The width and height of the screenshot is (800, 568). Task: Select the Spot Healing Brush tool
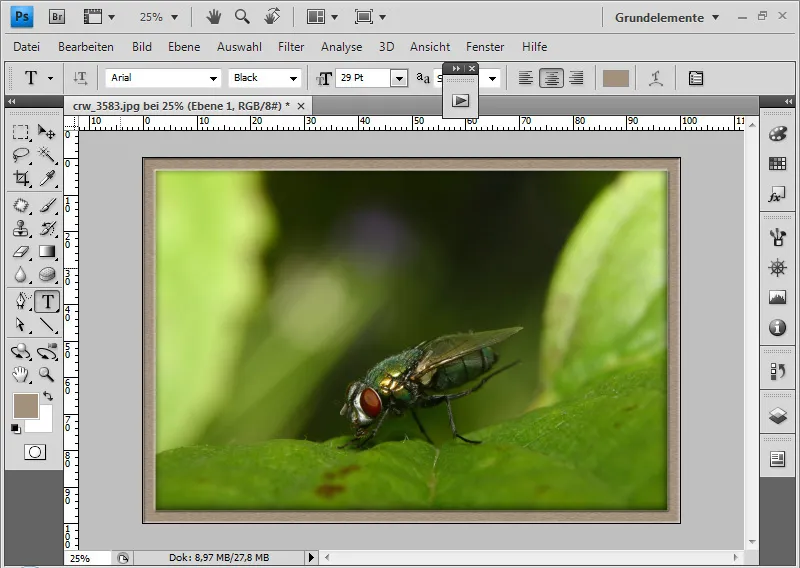pos(20,206)
